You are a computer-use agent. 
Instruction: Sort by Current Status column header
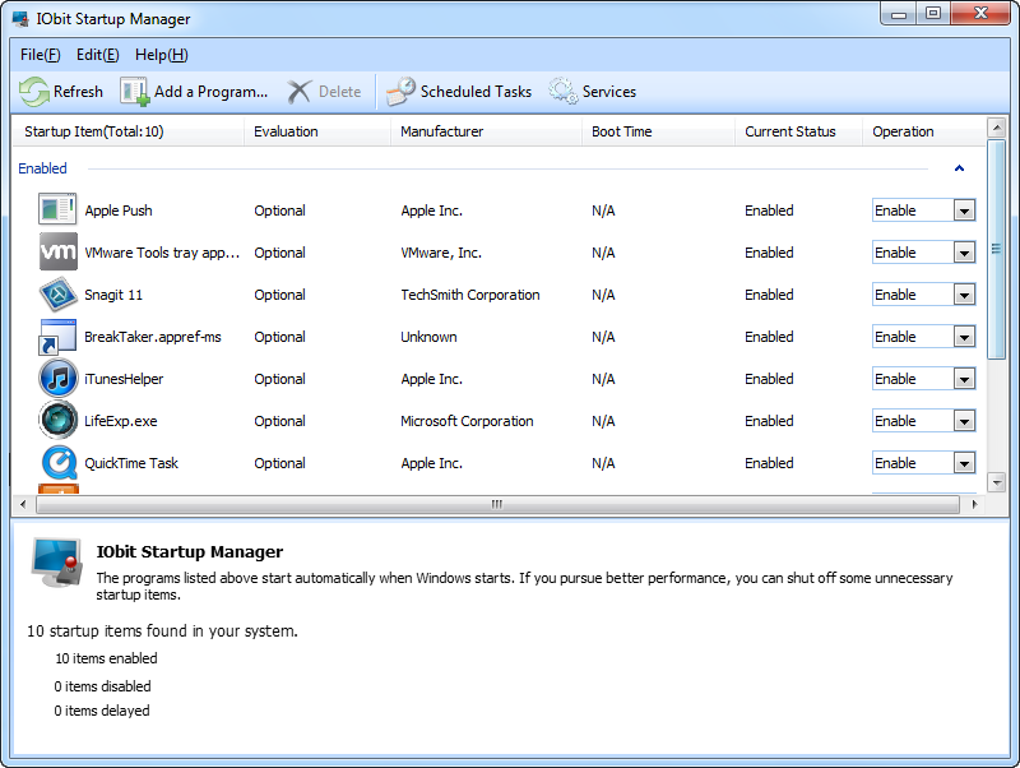pyautogui.click(x=799, y=131)
